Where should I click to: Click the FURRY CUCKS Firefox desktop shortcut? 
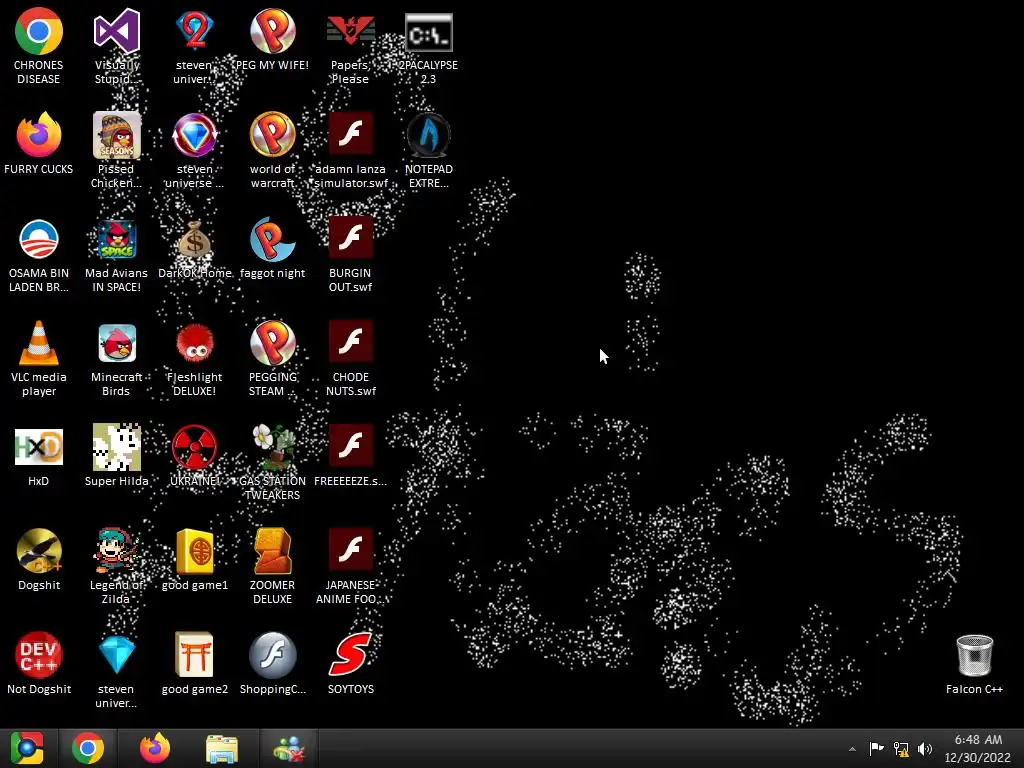coord(39,135)
